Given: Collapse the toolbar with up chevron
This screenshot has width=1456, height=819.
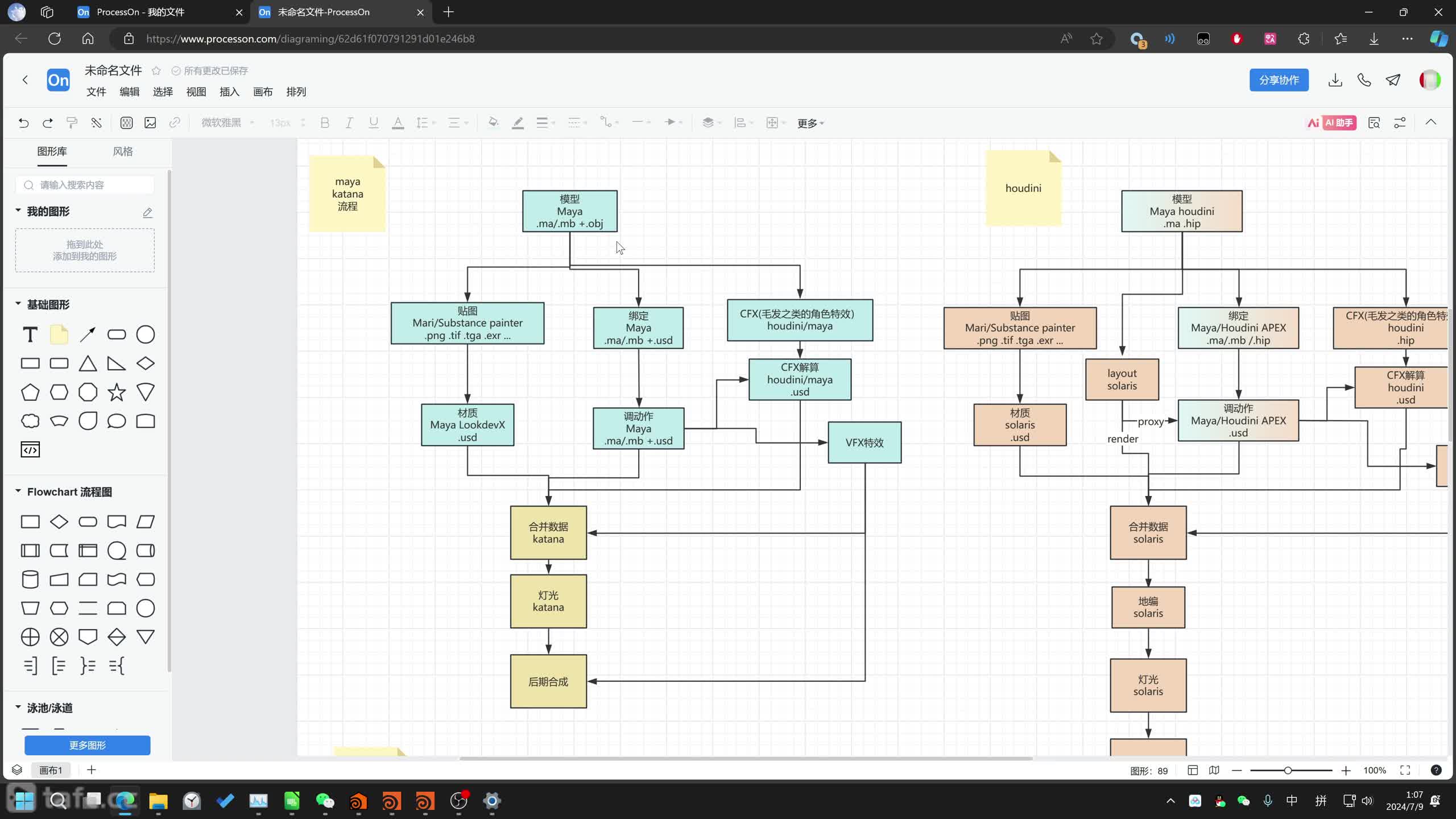Looking at the screenshot, I should (1430, 122).
